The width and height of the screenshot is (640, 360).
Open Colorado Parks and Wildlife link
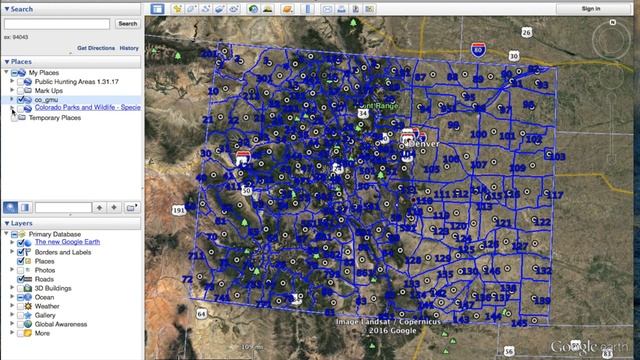pyautogui.click(x=88, y=107)
